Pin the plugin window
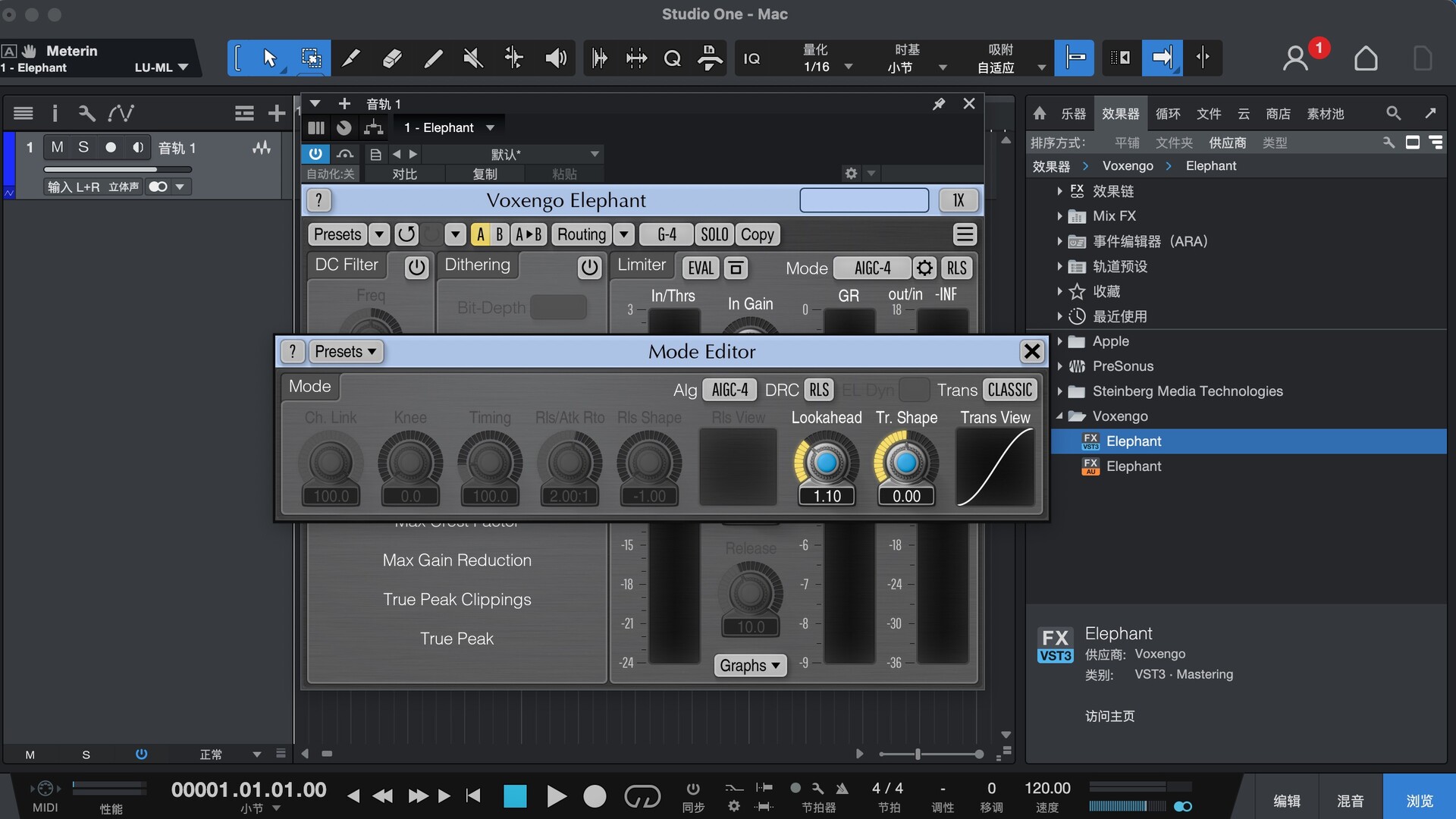This screenshot has width=1456, height=819. point(939,104)
